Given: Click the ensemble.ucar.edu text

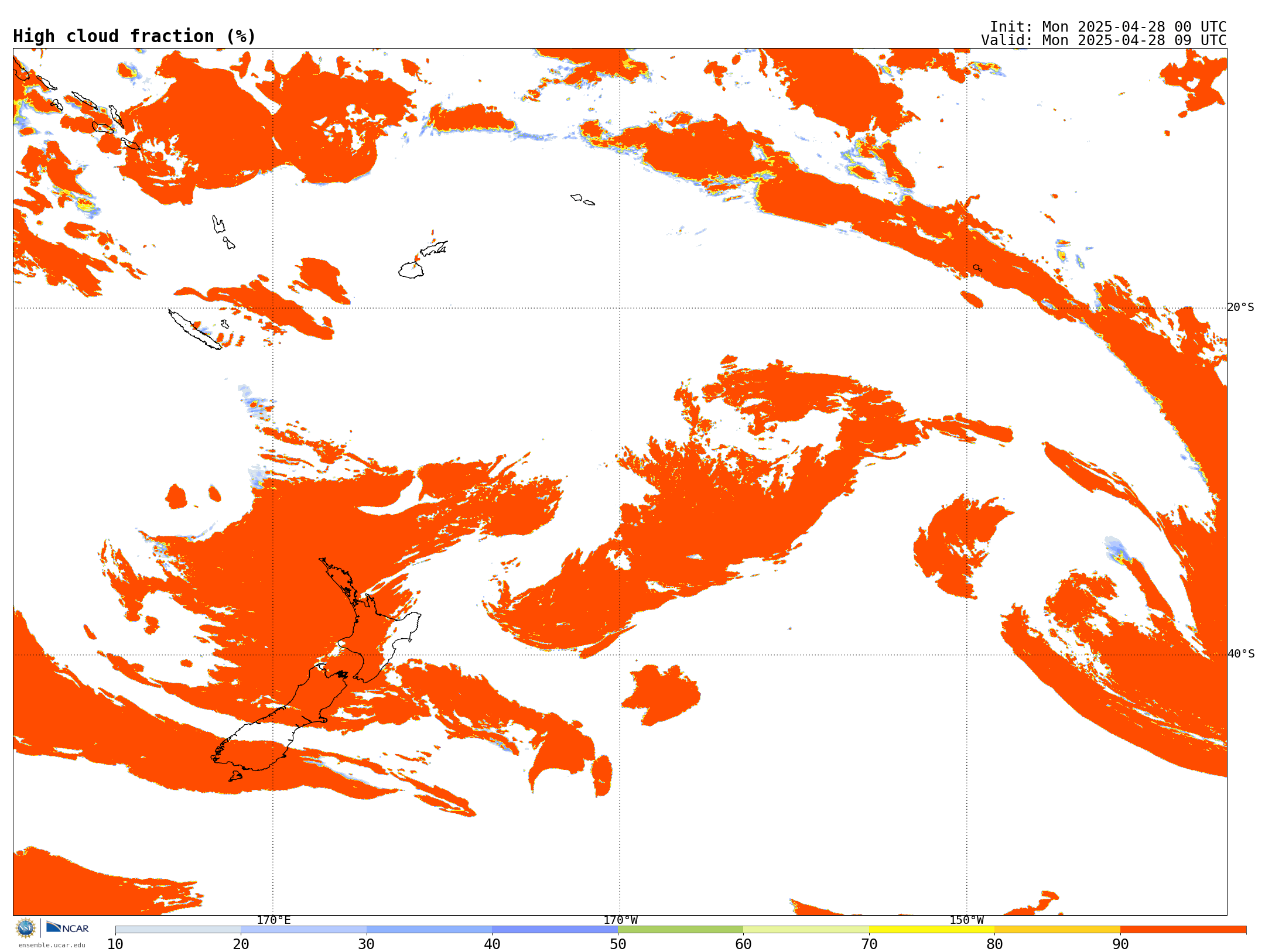Looking at the screenshot, I should 52,945.
